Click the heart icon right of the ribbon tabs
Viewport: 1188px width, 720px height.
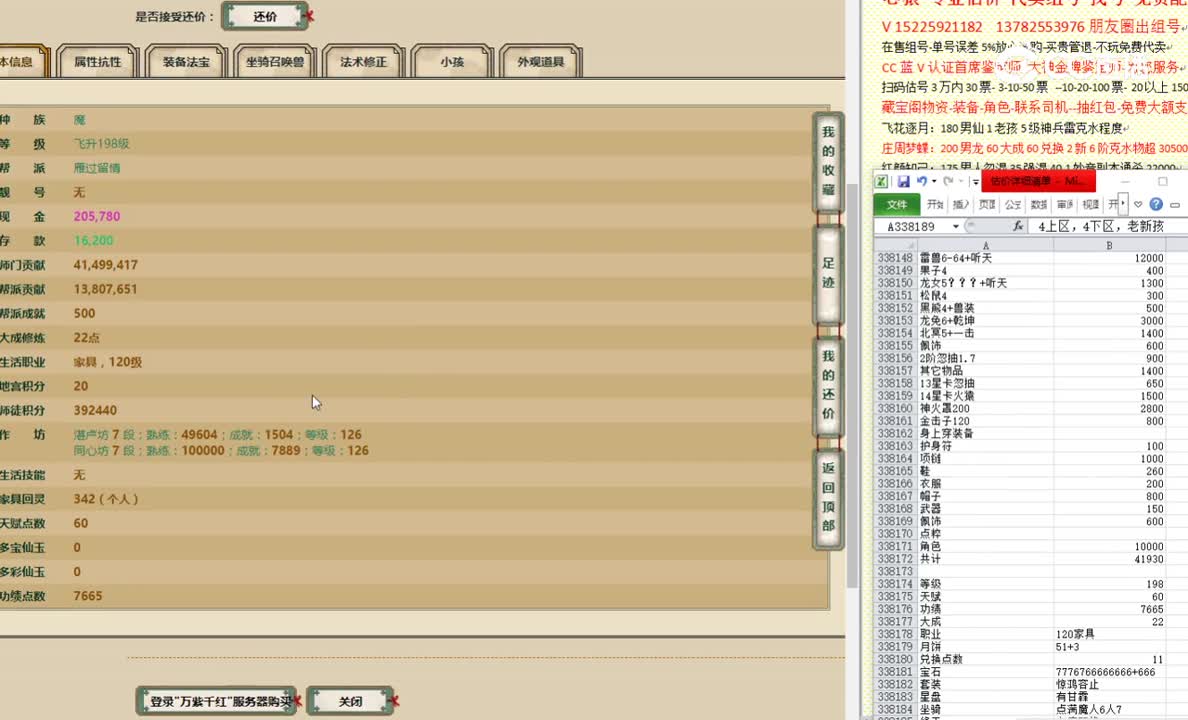pos(1137,203)
